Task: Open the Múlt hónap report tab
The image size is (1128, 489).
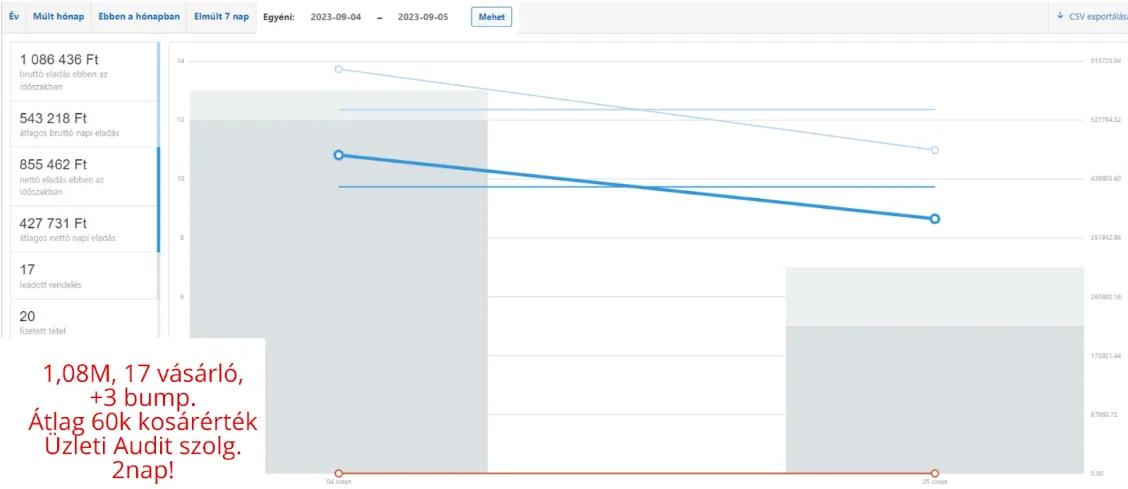Action: [57, 17]
